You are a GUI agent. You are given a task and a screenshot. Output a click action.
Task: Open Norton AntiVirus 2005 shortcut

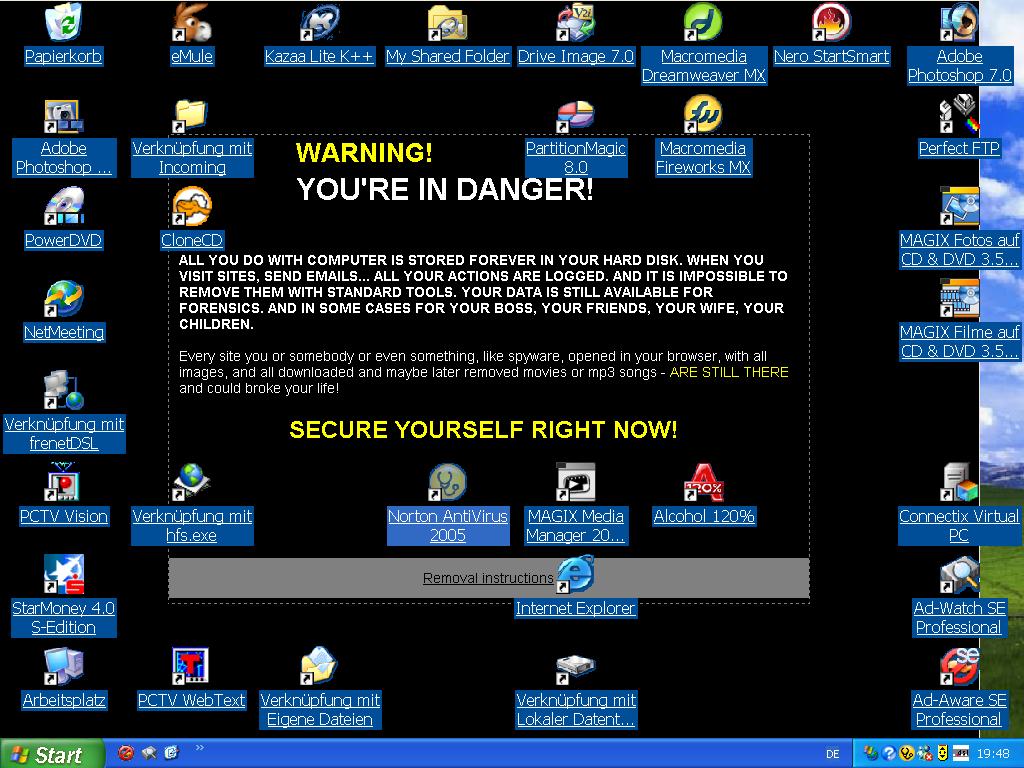point(447,484)
